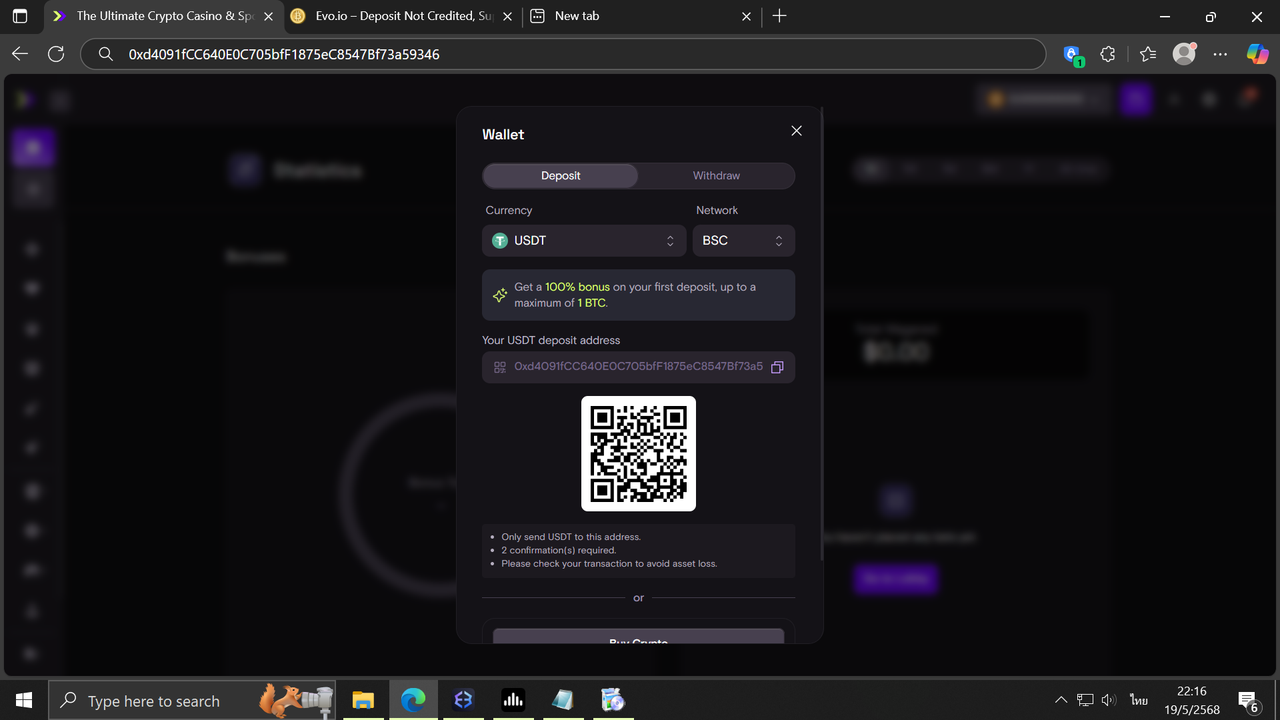Open the USDT currency dropdown
1280x720 pixels.
click(x=584, y=241)
